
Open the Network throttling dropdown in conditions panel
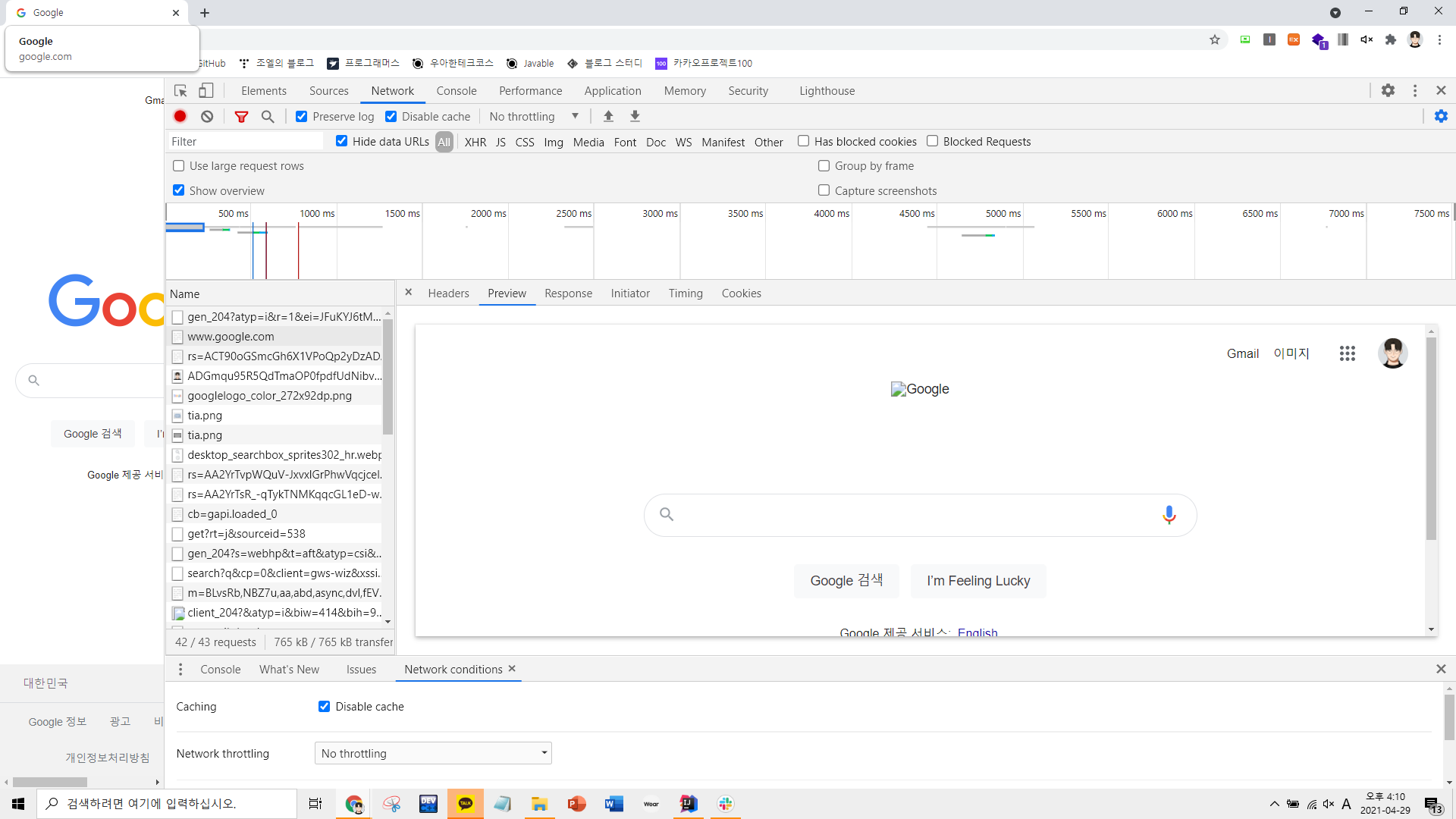[x=433, y=752]
